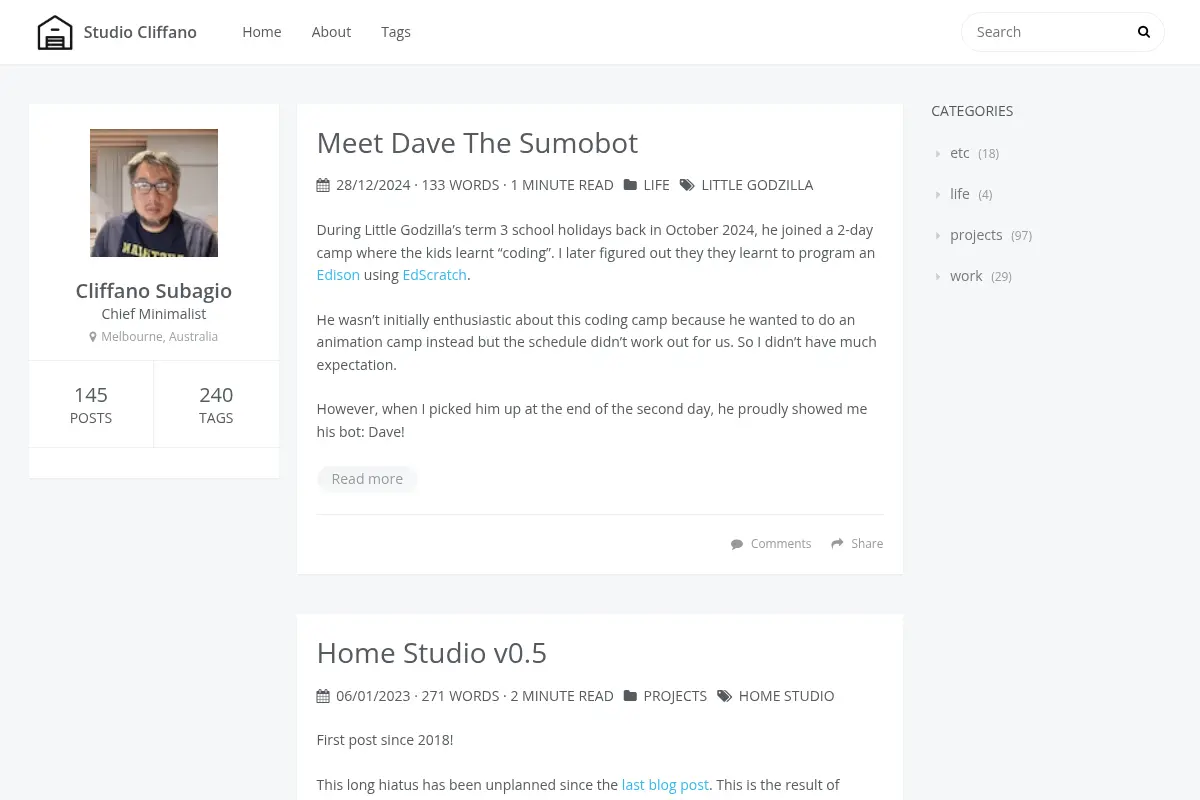
Task: Click the arrow beside life category
Action: pos(938,195)
